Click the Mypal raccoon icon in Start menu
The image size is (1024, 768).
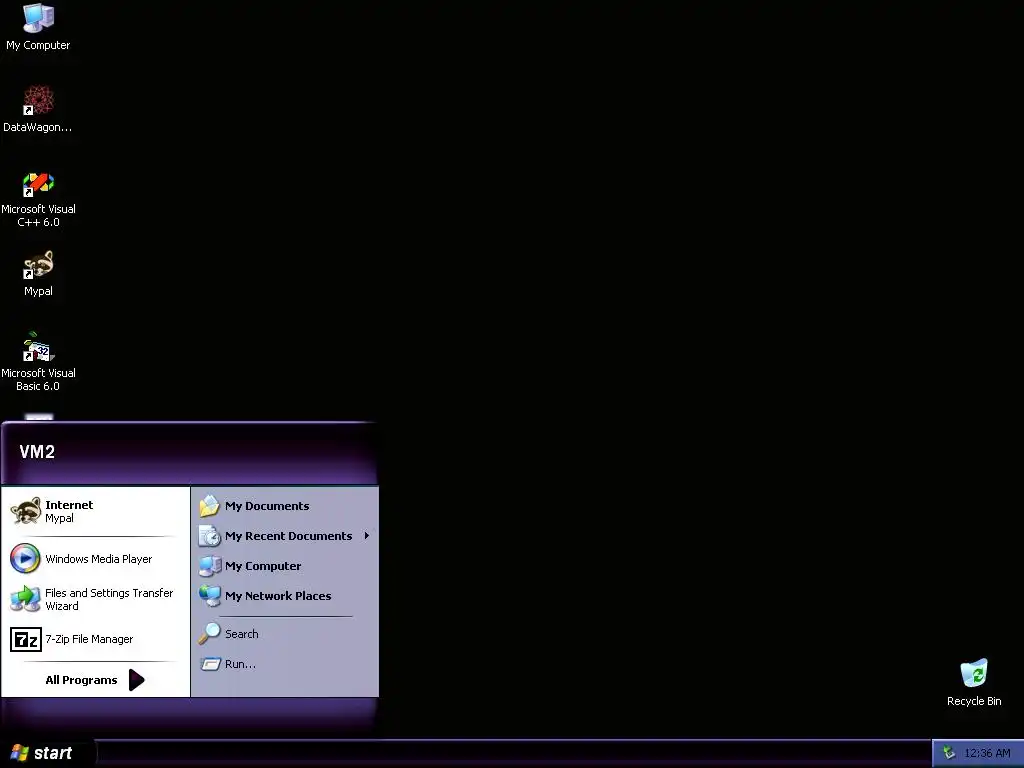click(x=25, y=511)
